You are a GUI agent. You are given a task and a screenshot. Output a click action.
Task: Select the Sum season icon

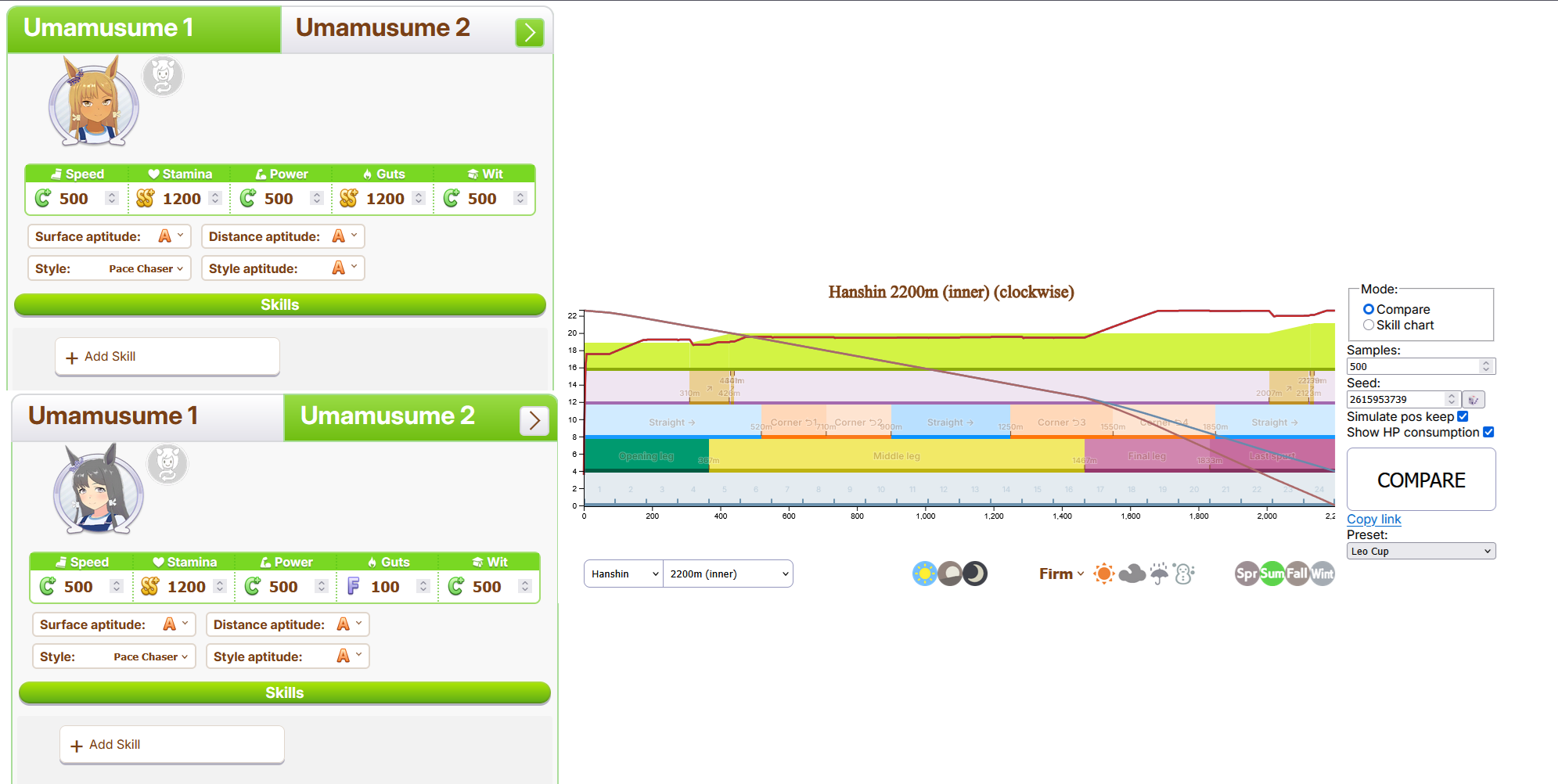1272,574
